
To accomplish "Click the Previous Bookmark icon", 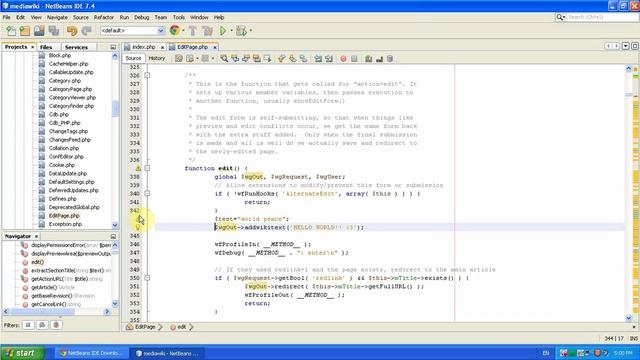I will point(282,59).
